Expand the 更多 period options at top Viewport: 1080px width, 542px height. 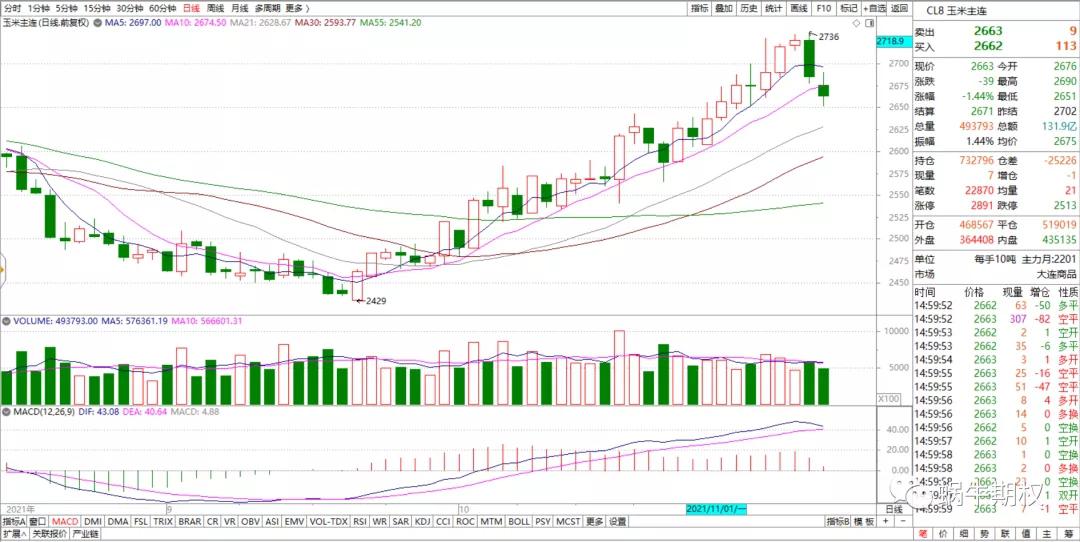(295, 7)
